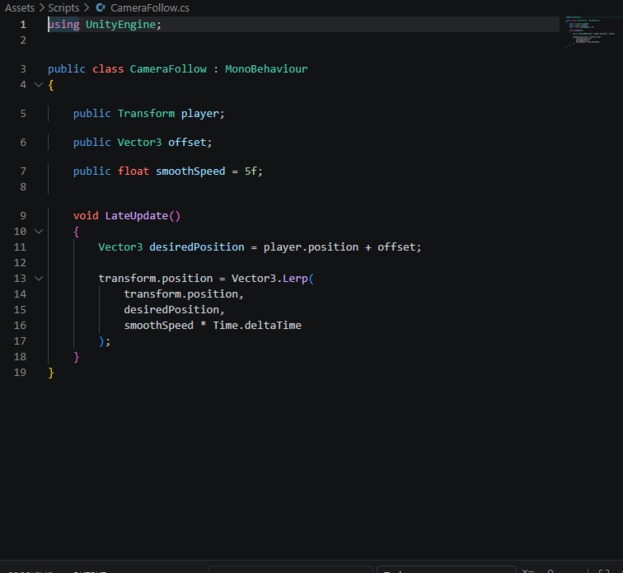Click 'smoothSpeed' declaration on line 7

pos(190,171)
